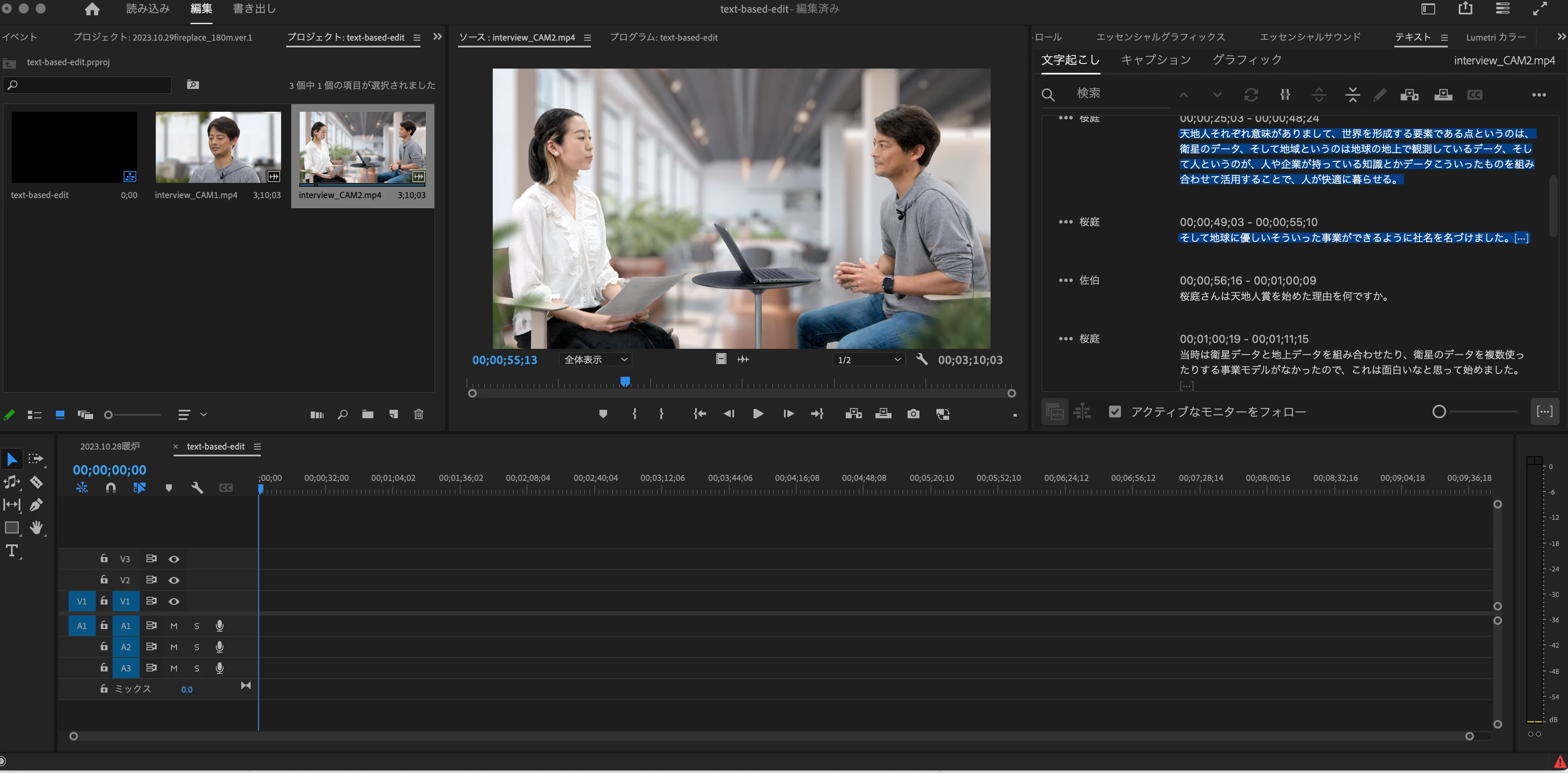
Task: Toggle timeline snapping magnet icon
Action: click(x=111, y=488)
